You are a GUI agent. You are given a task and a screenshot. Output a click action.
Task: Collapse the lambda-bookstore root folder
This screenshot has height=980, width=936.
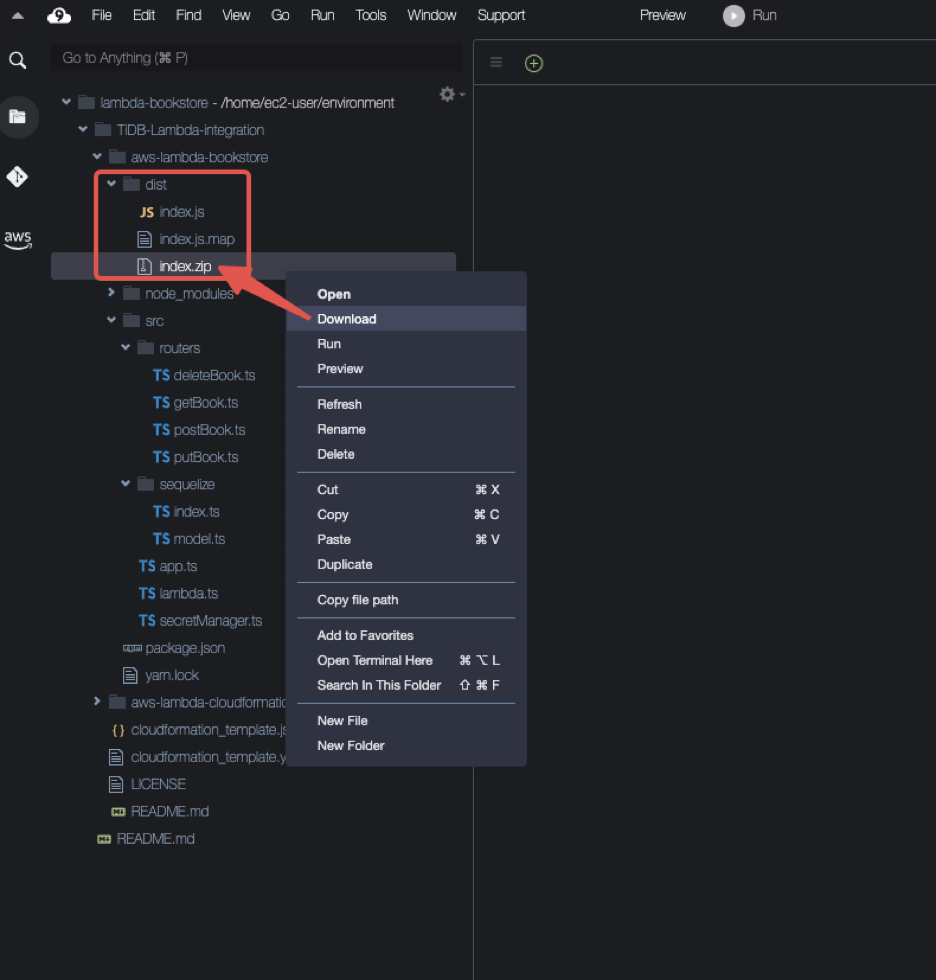point(66,101)
